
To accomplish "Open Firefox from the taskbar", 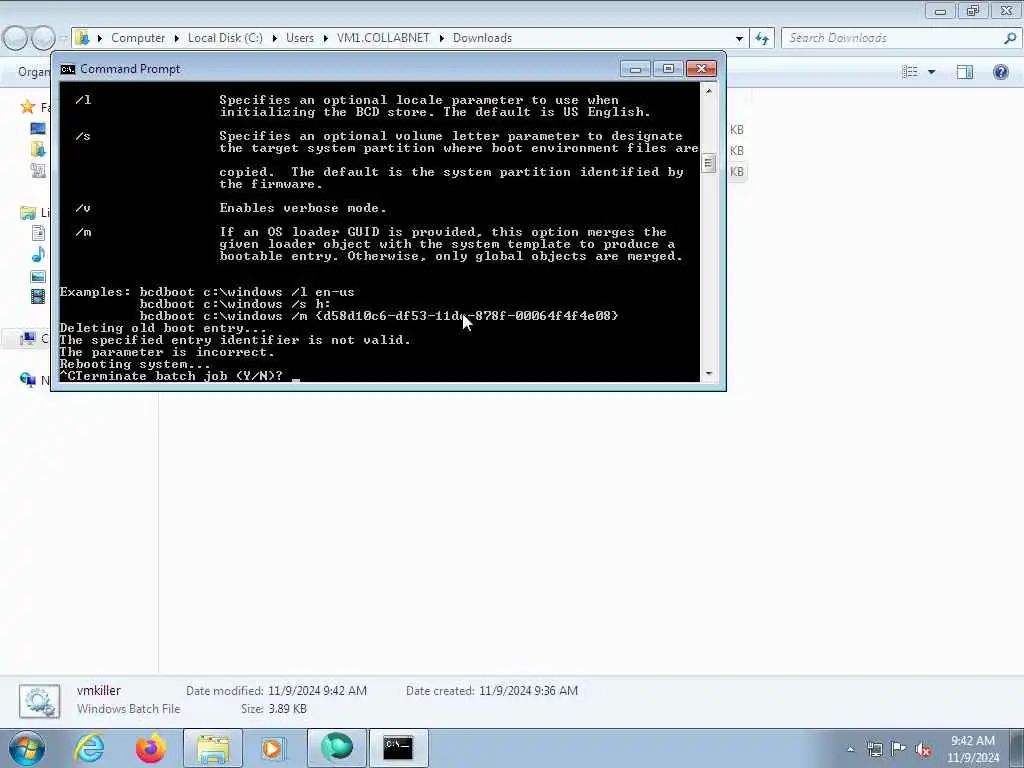I will (150, 748).
